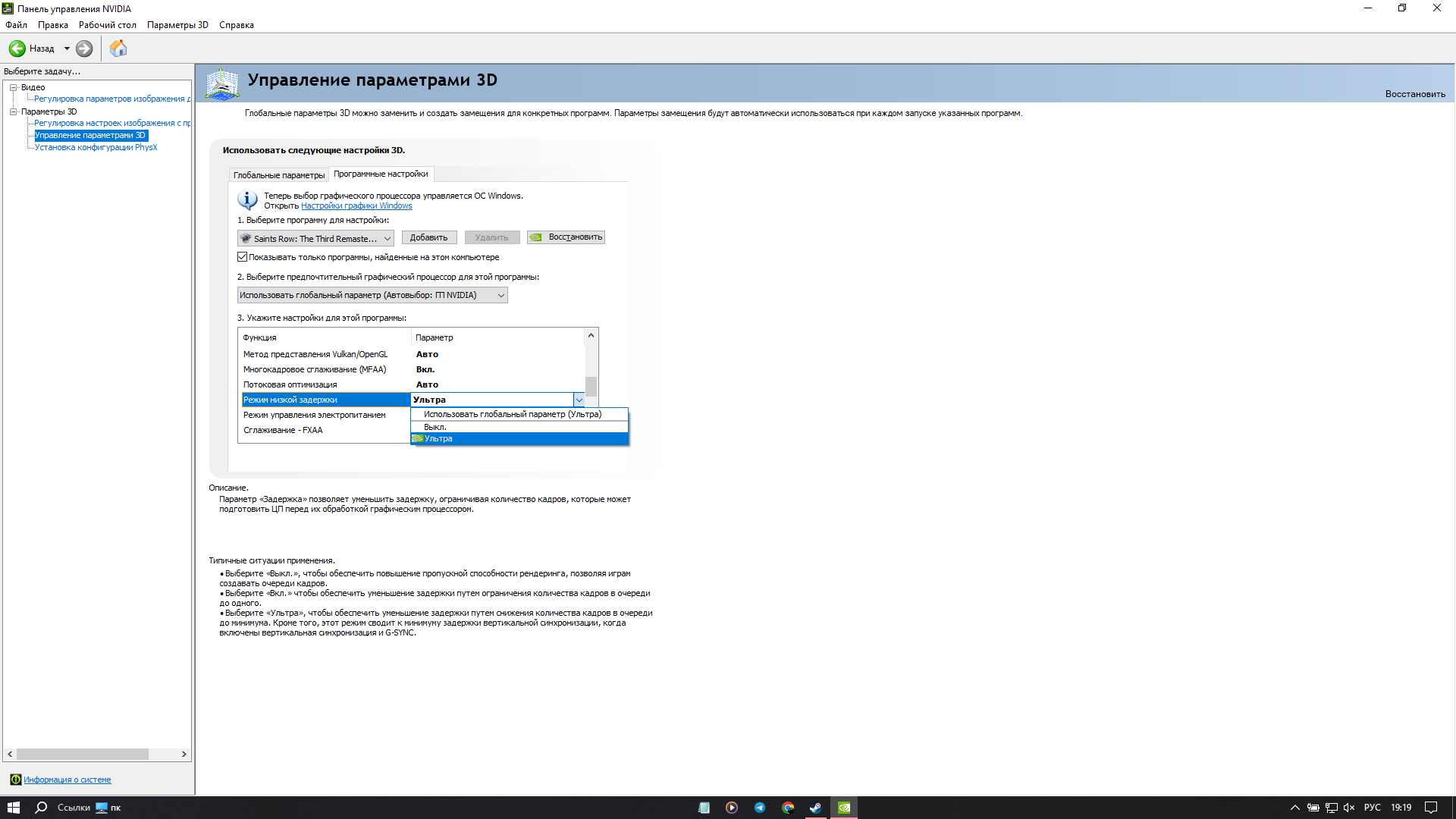This screenshot has width=1456, height=819.
Task: Click sidebar horizontal scrollbar thumb
Action: point(83,755)
